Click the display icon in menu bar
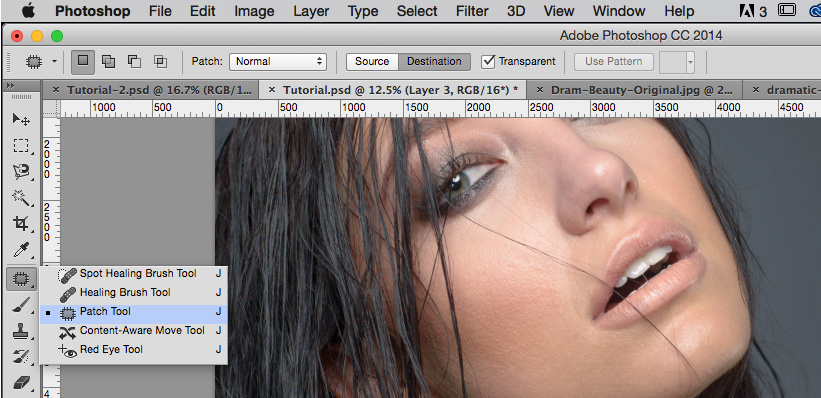Screen dimensions: 821x398 pyautogui.click(x=787, y=10)
